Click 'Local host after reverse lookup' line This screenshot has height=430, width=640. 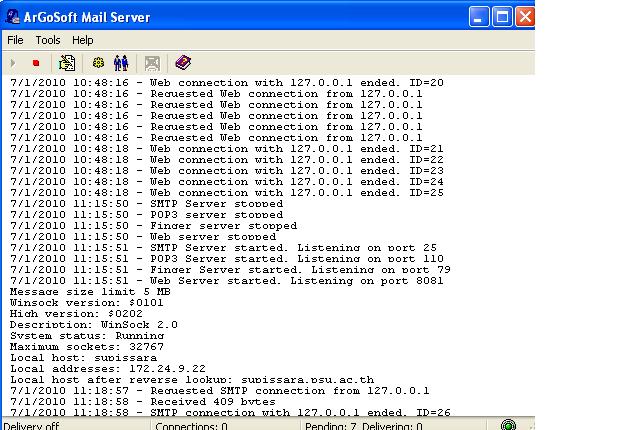coord(192,380)
